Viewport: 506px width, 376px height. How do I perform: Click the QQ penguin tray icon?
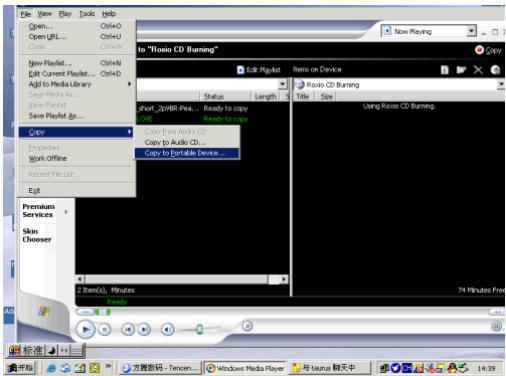pyautogui.click(x=452, y=368)
